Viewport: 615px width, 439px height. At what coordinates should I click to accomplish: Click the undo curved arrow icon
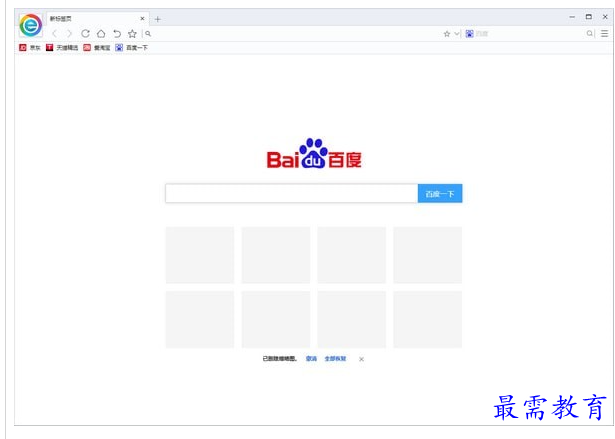click(x=116, y=34)
